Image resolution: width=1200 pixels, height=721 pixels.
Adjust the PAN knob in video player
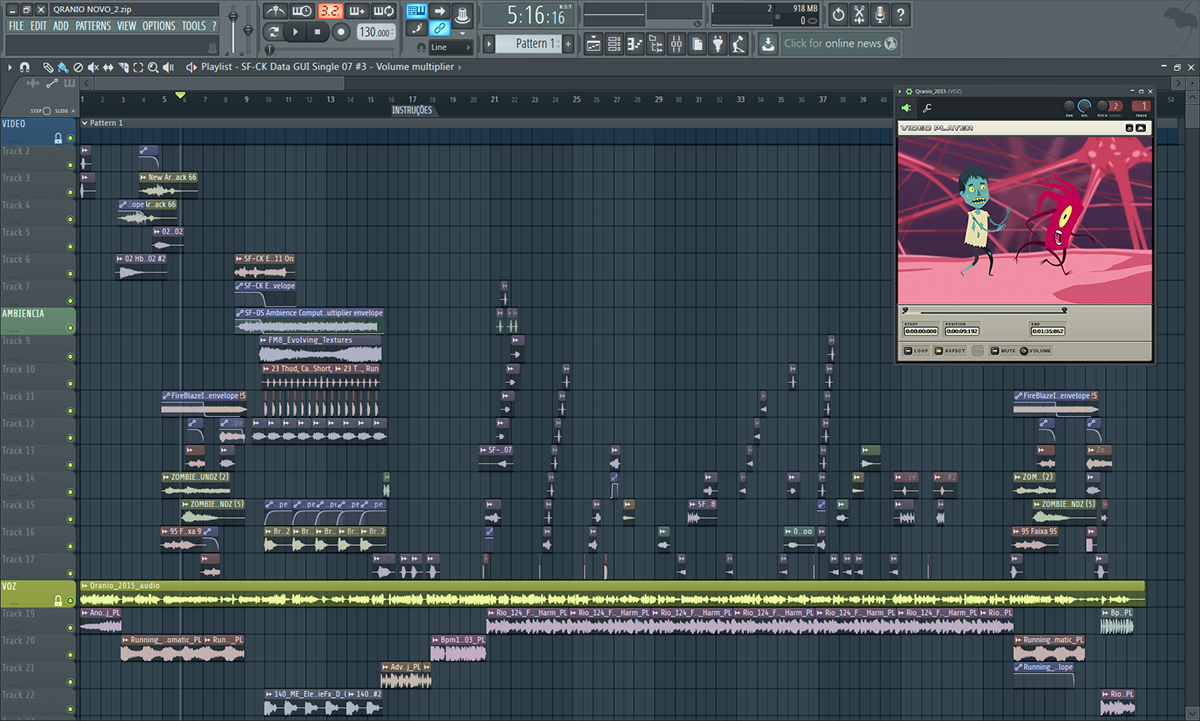click(x=1069, y=107)
